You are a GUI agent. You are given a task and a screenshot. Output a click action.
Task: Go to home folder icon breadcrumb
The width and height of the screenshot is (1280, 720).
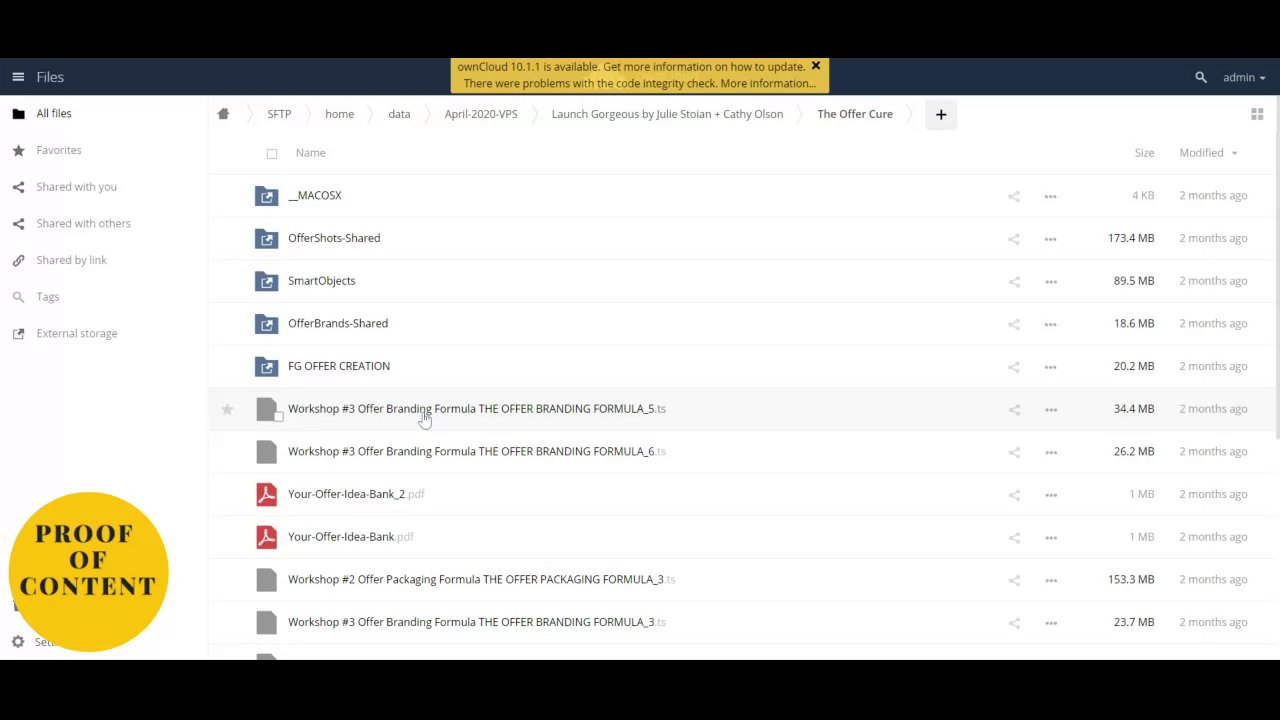click(223, 114)
